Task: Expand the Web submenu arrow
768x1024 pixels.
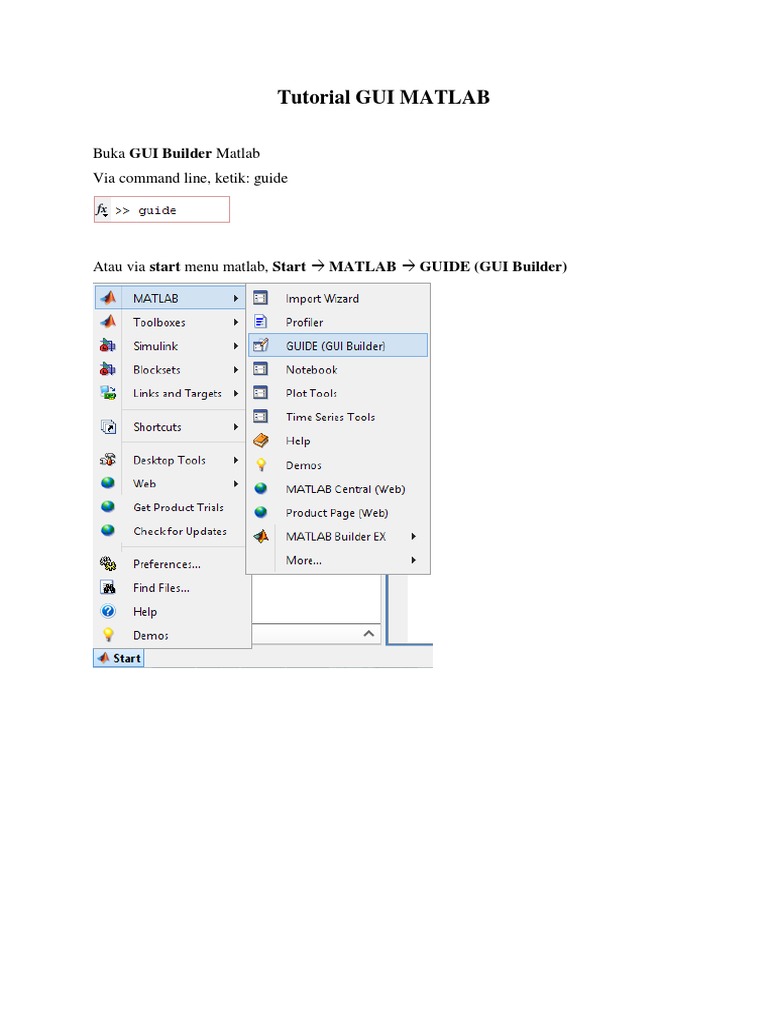Action: [x=236, y=484]
